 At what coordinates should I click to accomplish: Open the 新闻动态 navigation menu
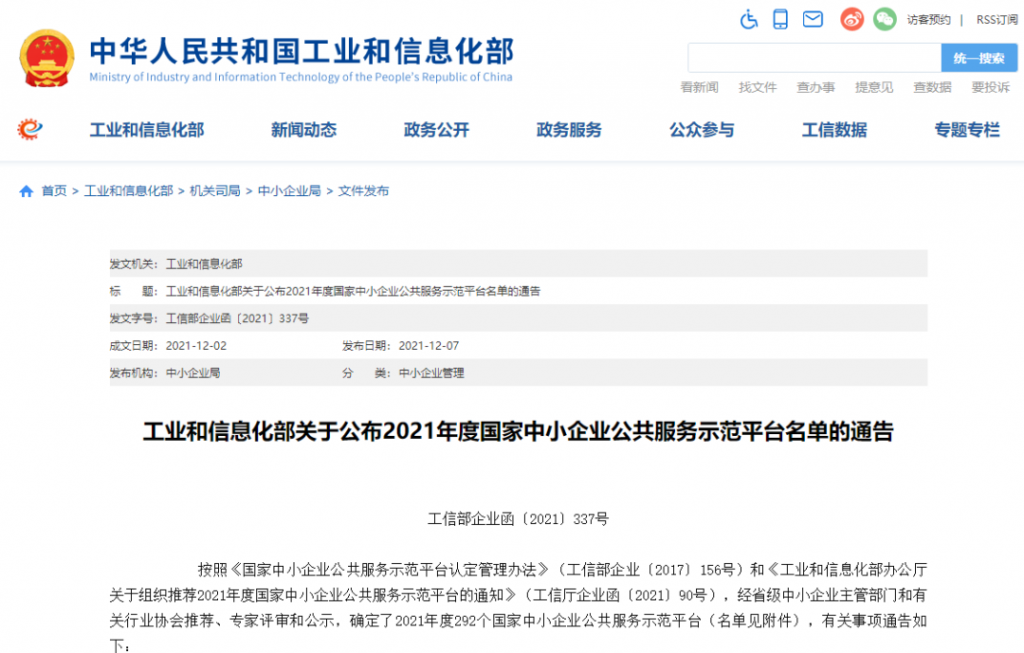[x=303, y=130]
